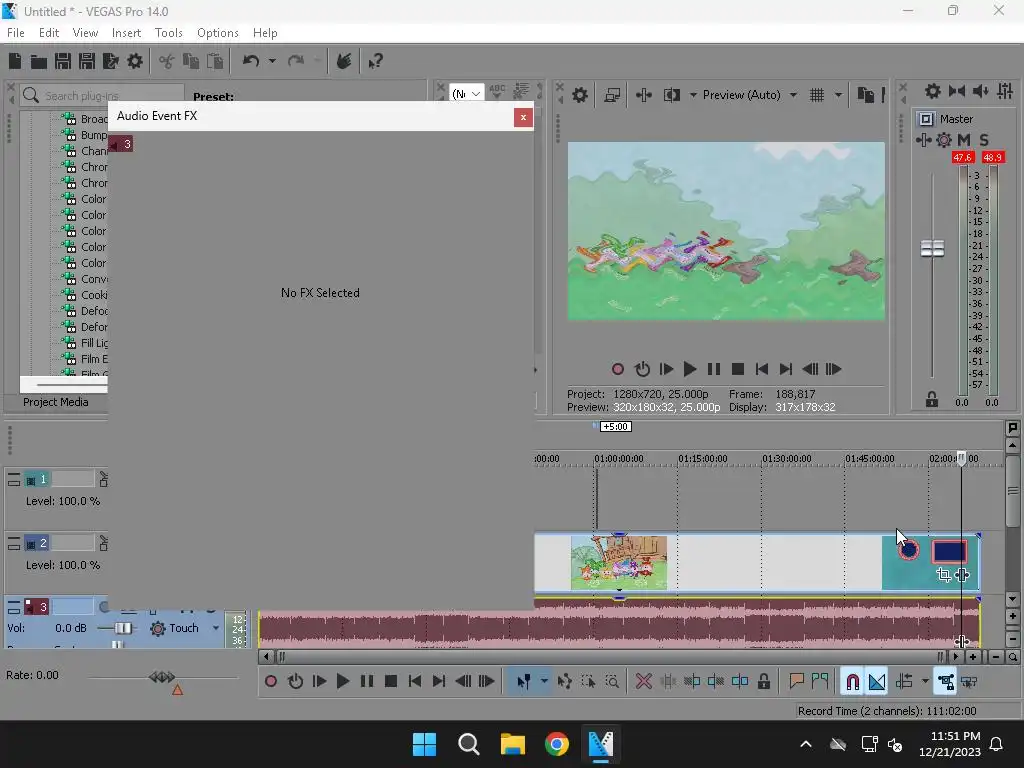Select the Zoom Edit tool
The height and width of the screenshot is (768, 1024).
(x=612, y=682)
